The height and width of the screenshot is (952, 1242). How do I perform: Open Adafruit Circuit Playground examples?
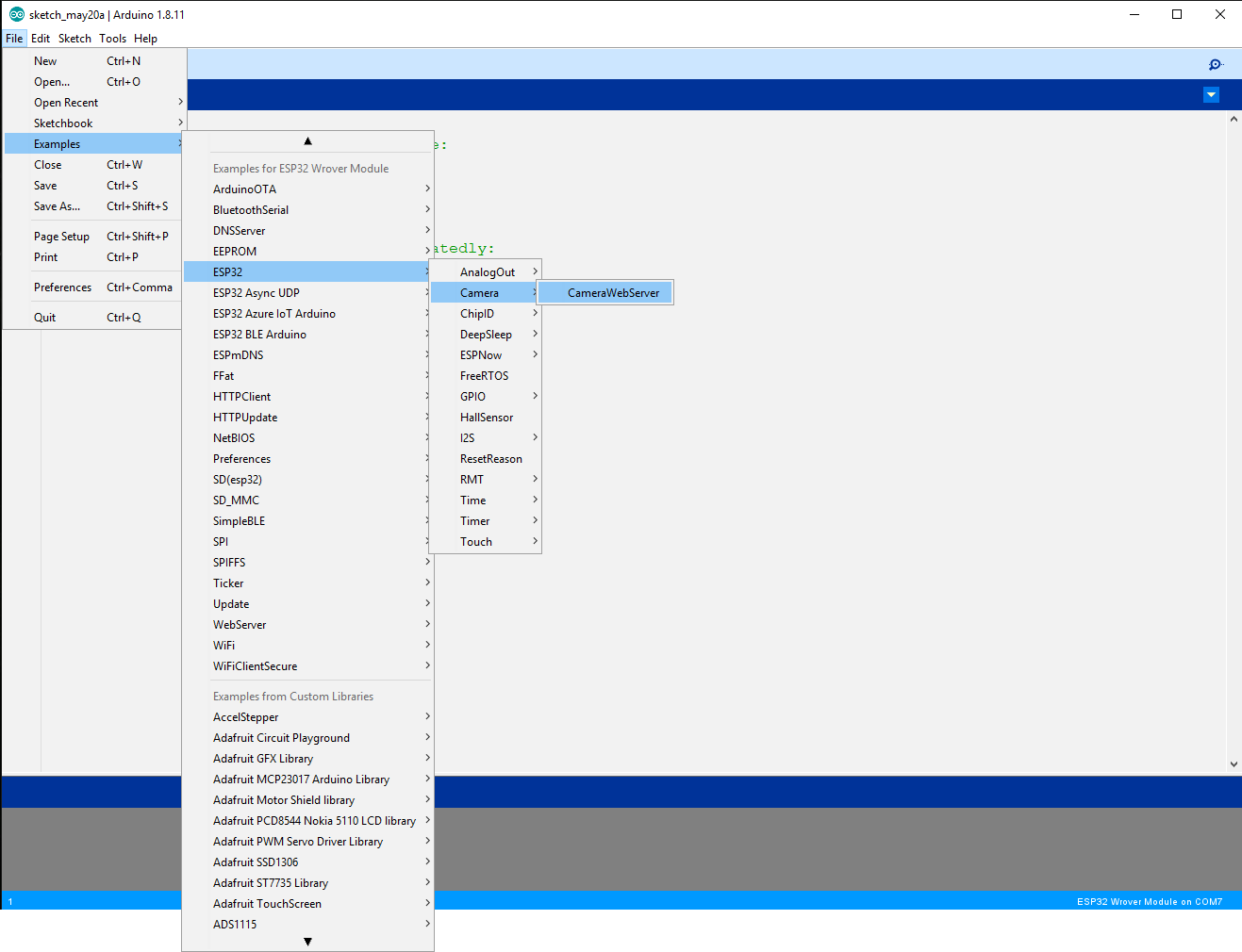coord(308,738)
